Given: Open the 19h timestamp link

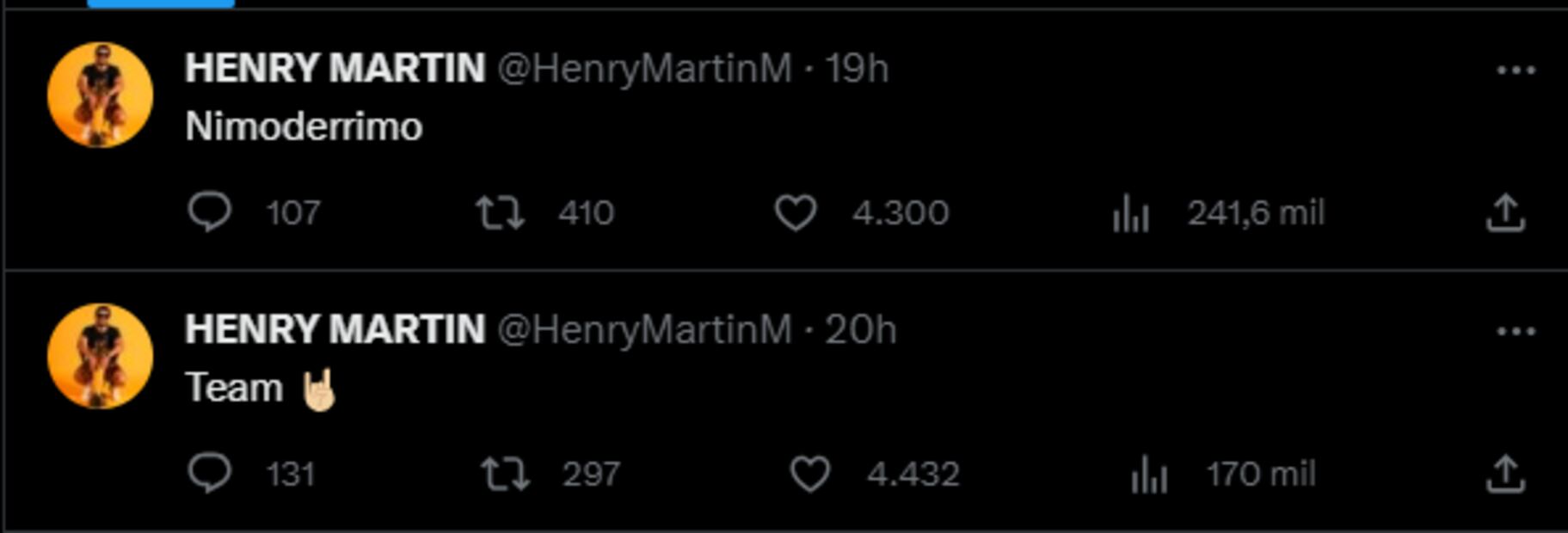Looking at the screenshot, I should [x=857, y=69].
